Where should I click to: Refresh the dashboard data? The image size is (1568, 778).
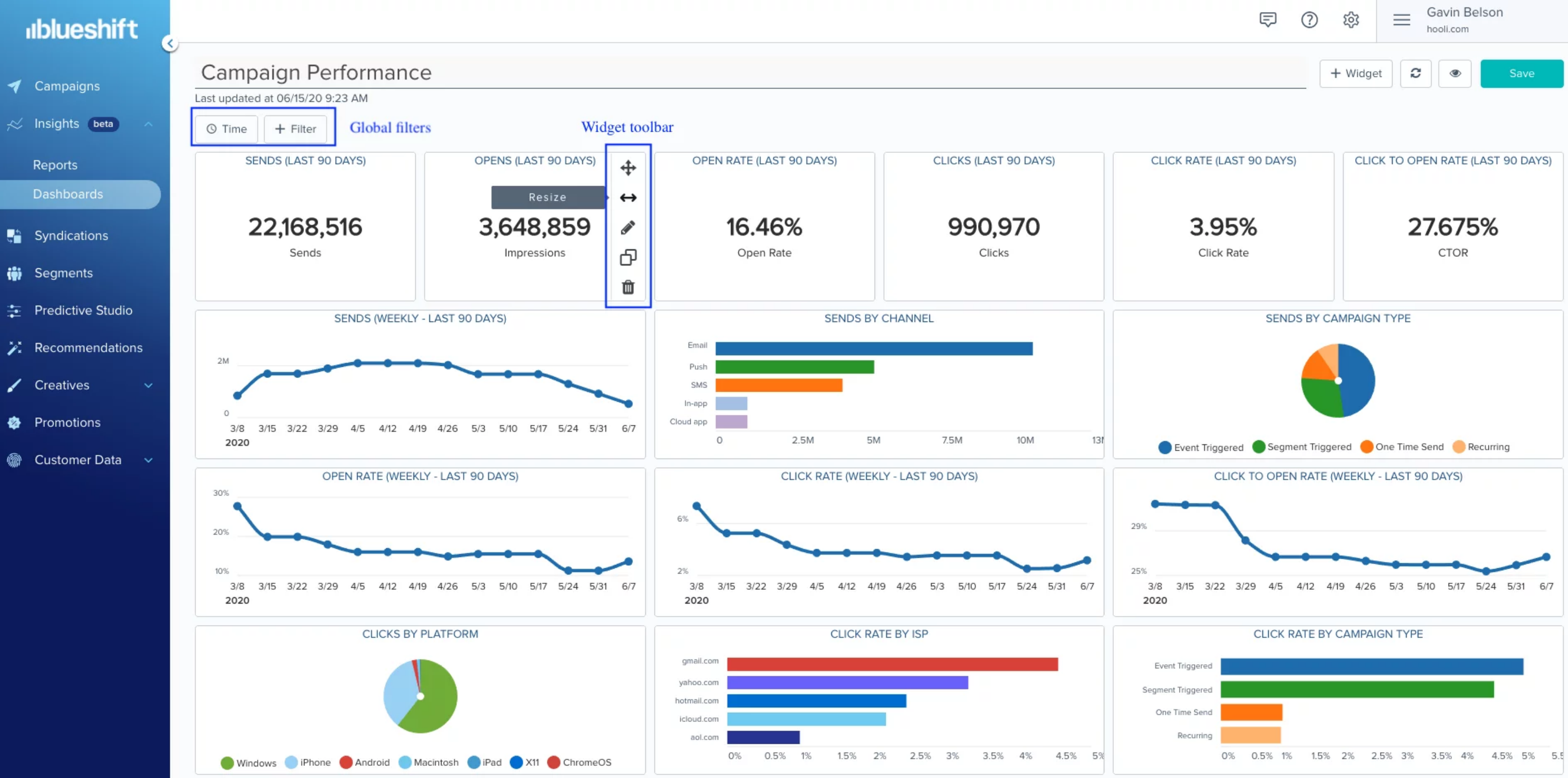[x=1415, y=74]
